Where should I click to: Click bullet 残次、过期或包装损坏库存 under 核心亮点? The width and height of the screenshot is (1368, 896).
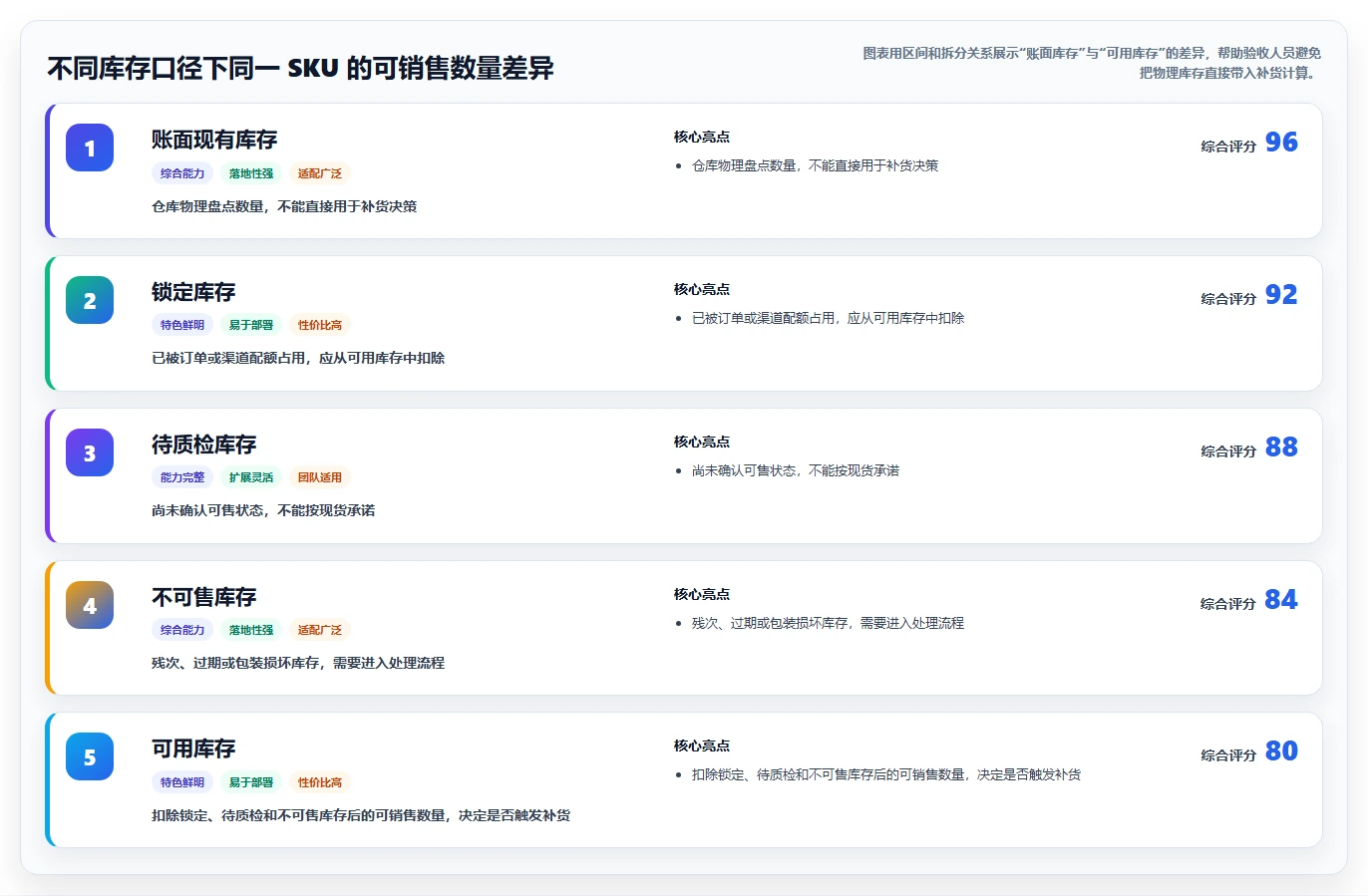[829, 624]
